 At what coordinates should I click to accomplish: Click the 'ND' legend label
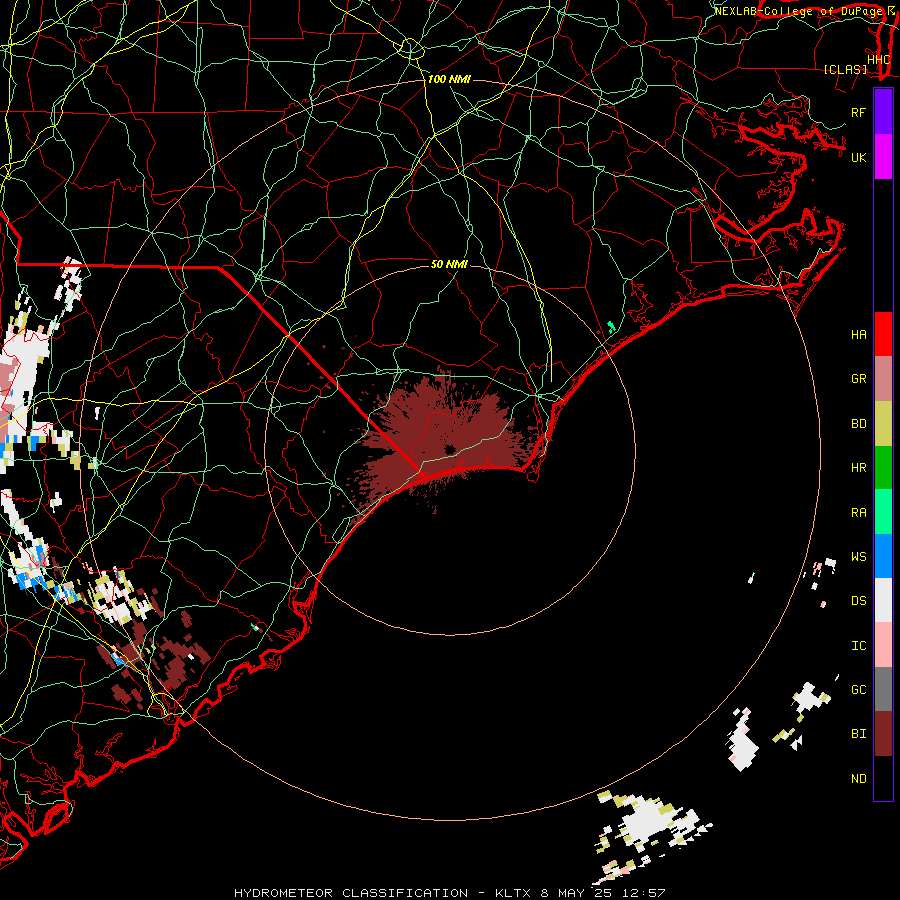coord(859,779)
